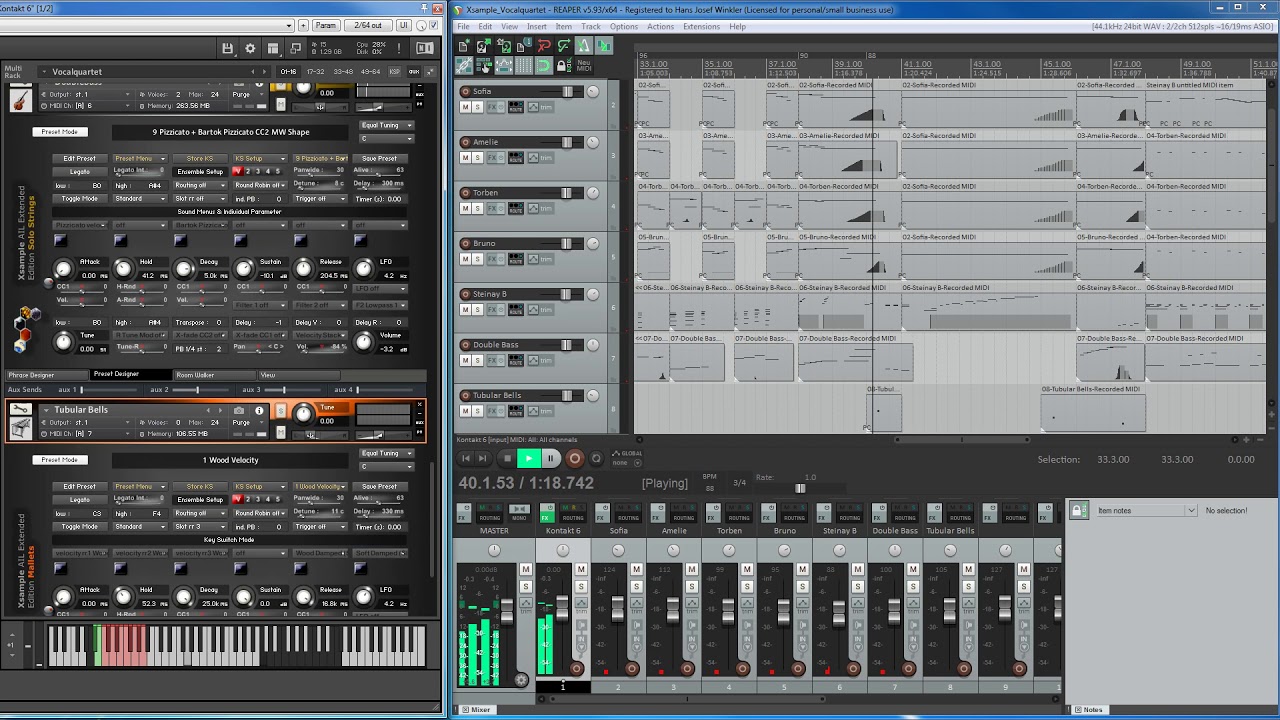Click REAPER open project toolbar icon
This screenshot has width=1280, height=720.
[x=484, y=46]
